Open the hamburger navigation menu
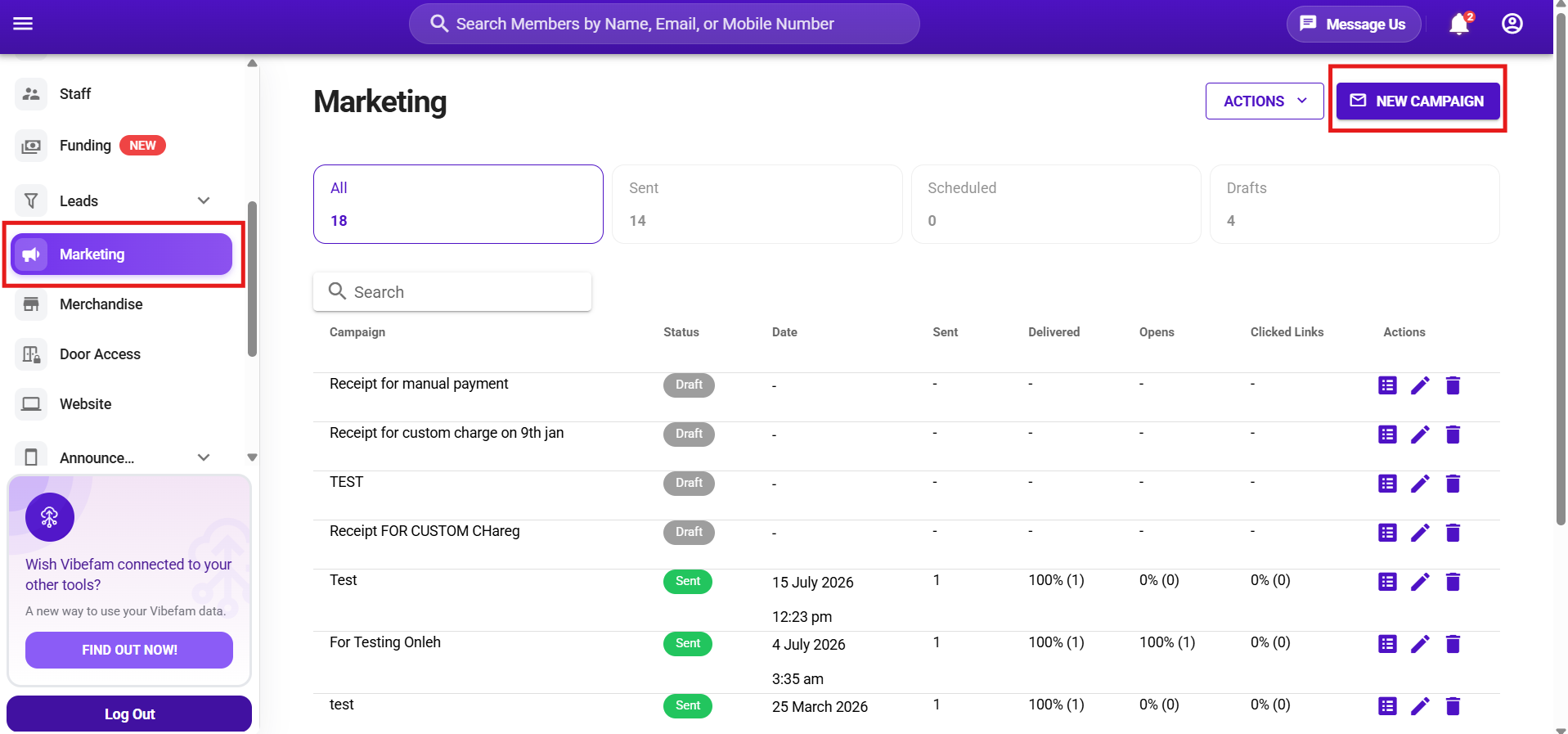 coord(23,24)
